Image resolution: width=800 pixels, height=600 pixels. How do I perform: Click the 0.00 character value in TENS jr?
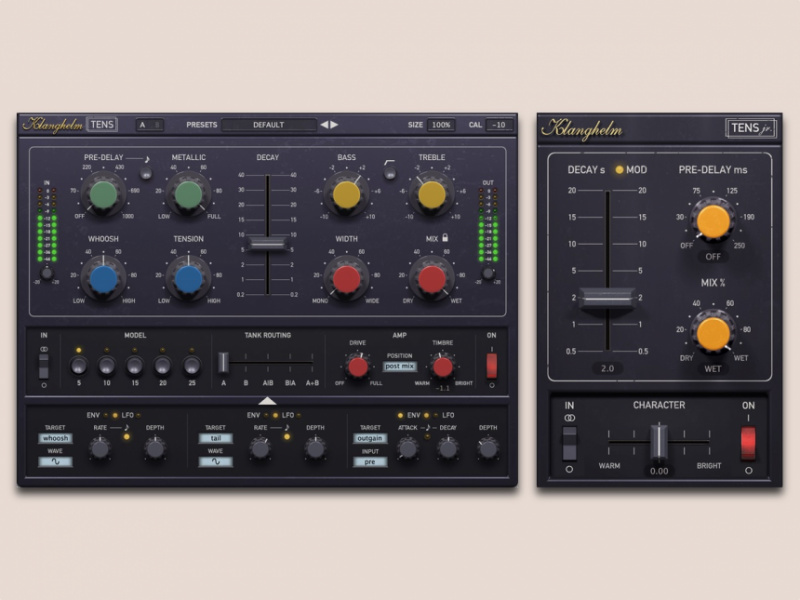(659, 471)
